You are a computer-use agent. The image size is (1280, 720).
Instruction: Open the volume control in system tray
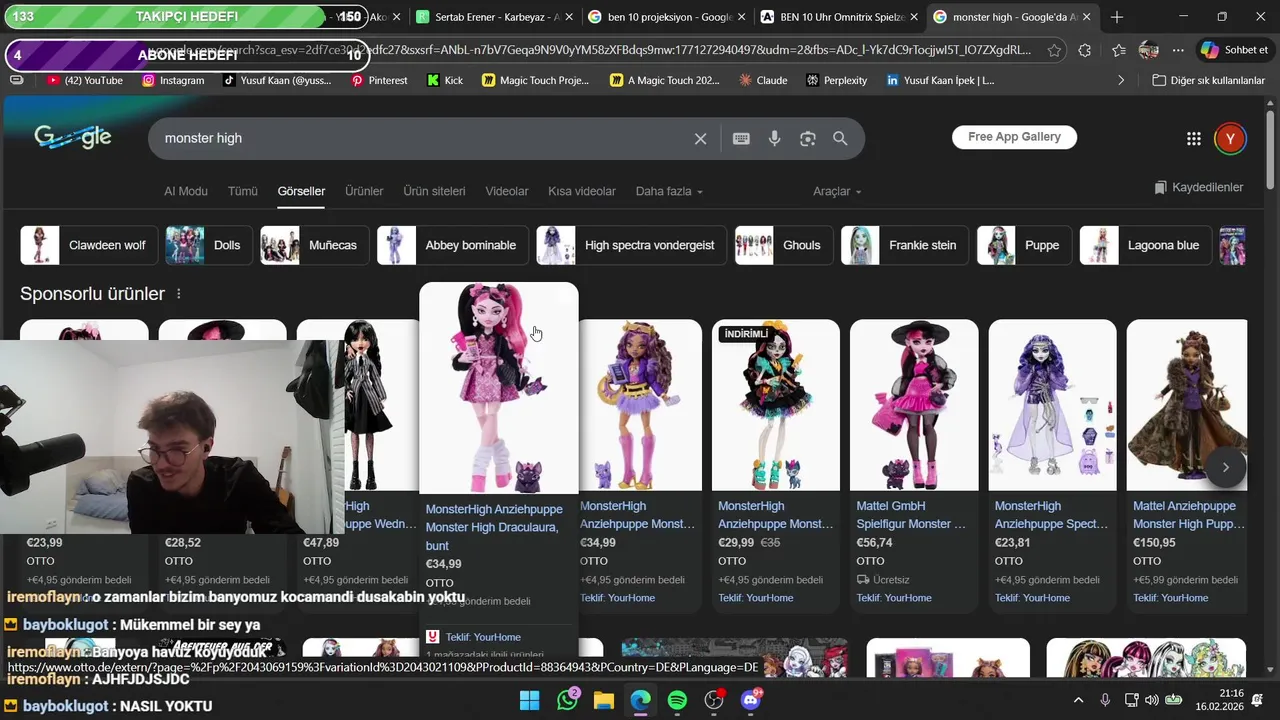pos(1151,700)
